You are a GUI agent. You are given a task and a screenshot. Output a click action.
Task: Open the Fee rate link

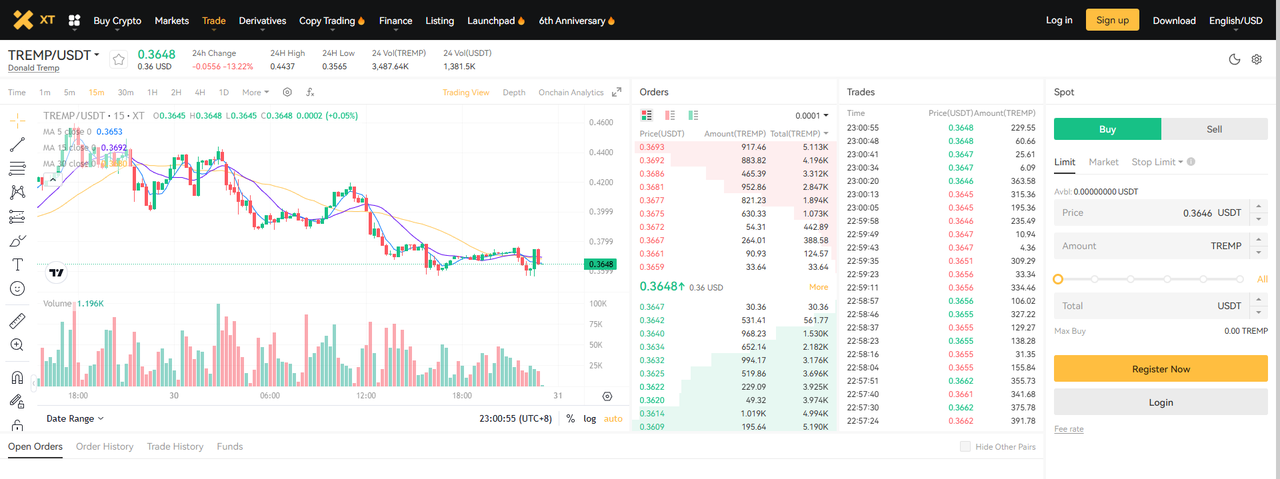click(x=1069, y=429)
